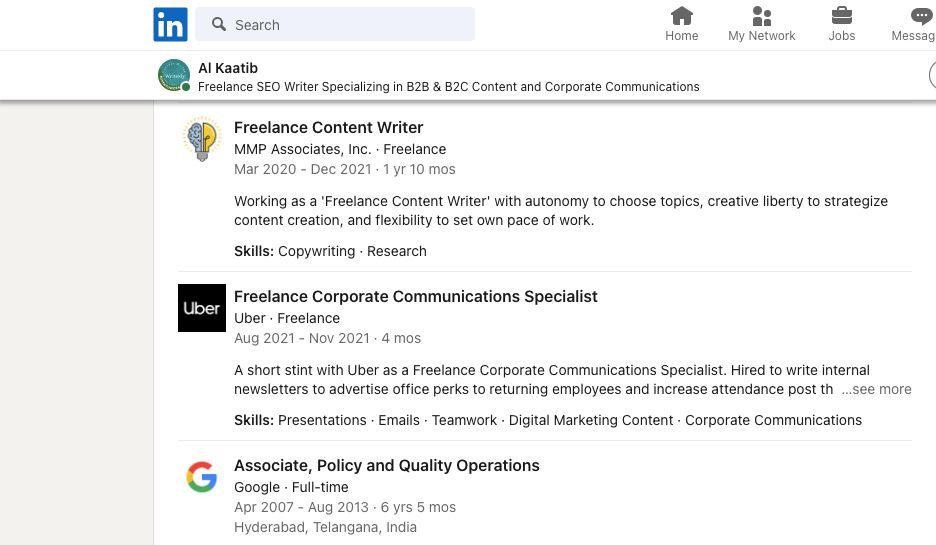
Task: Click Al Kaatib's profile avatar
Action: [x=173, y=75]
